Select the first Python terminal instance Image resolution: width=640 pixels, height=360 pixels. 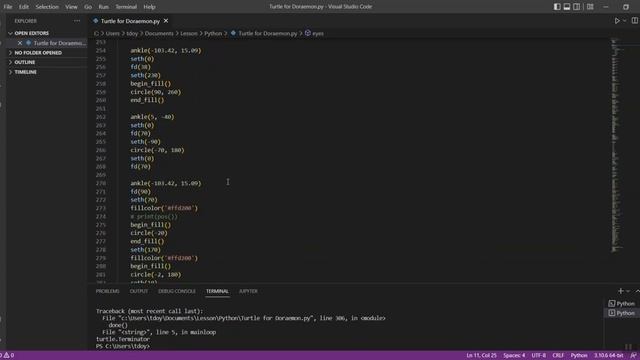(x=622, y=304)
